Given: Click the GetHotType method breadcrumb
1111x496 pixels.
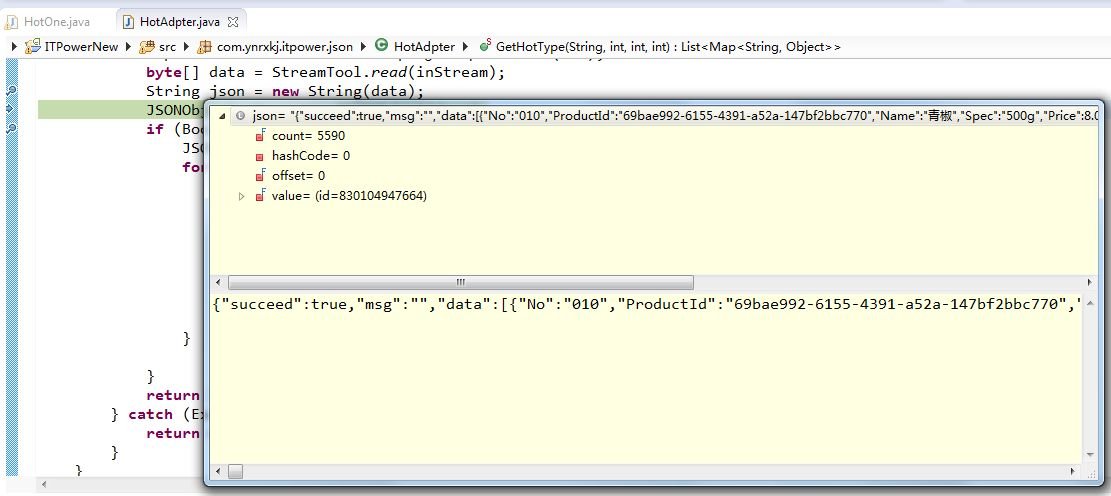Looking at the screenshot, I should (x=668, y=47).
